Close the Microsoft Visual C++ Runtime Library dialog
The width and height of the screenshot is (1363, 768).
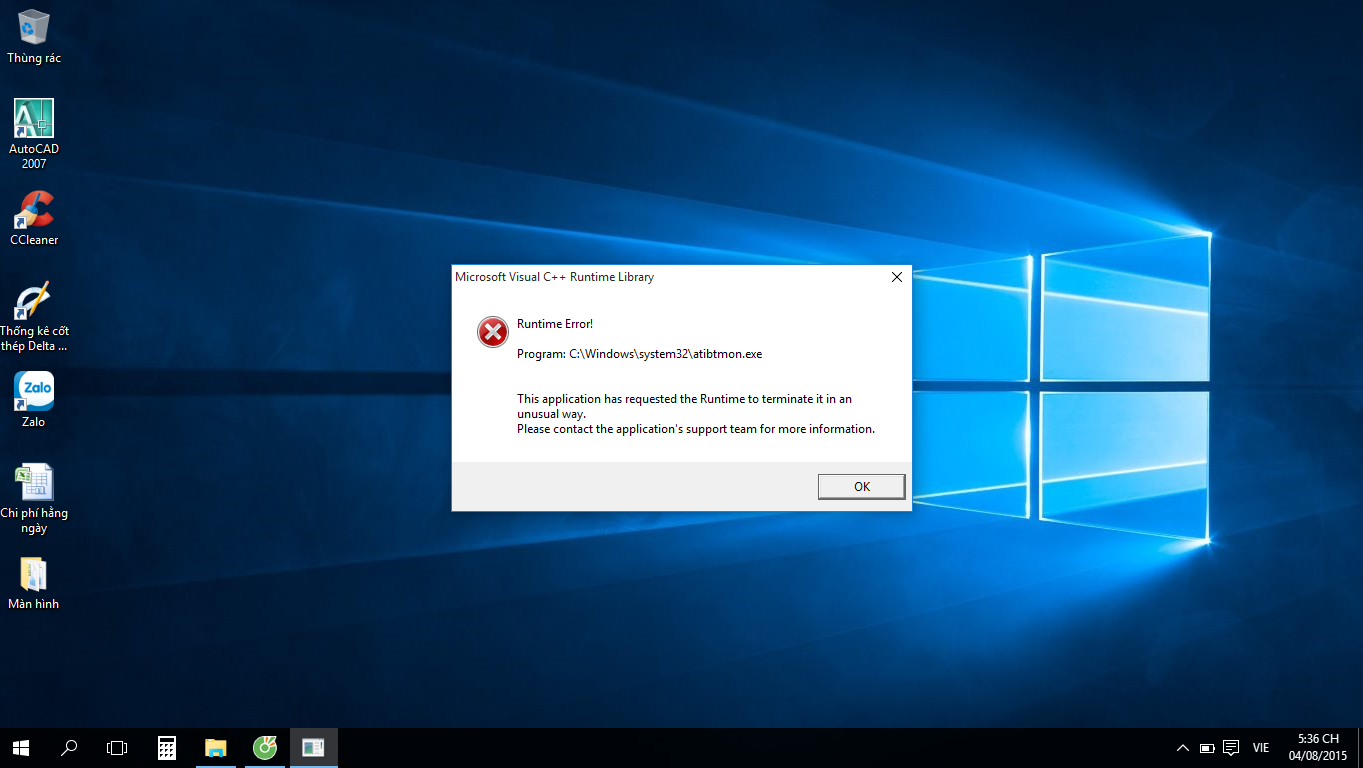point(896,277)
